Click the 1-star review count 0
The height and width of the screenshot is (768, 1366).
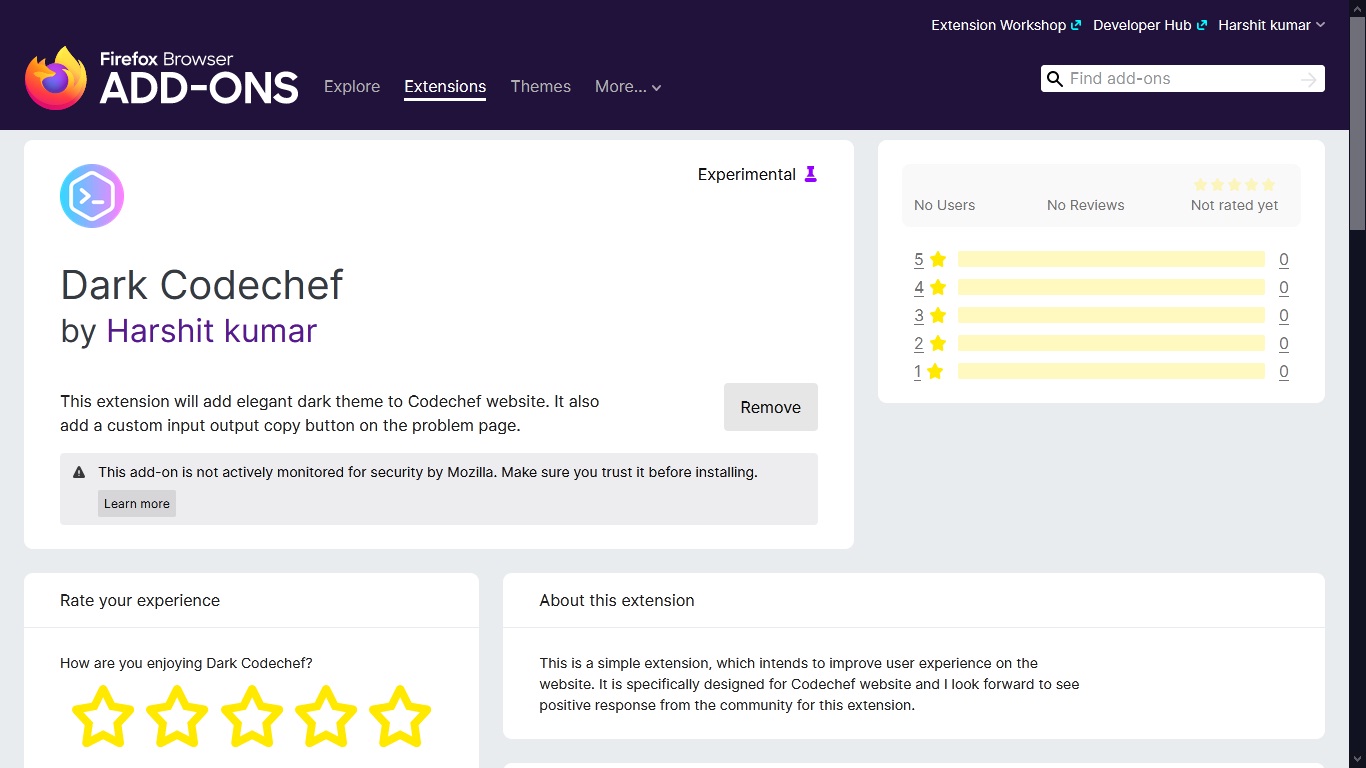pos(1284,371)
